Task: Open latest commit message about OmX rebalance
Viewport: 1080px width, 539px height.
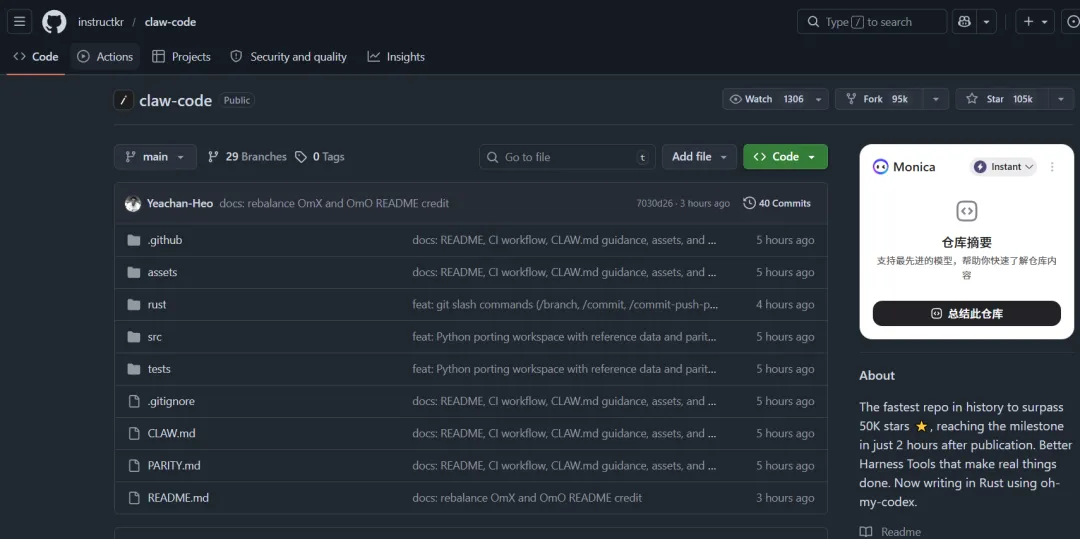Action: tap(334, 204)
